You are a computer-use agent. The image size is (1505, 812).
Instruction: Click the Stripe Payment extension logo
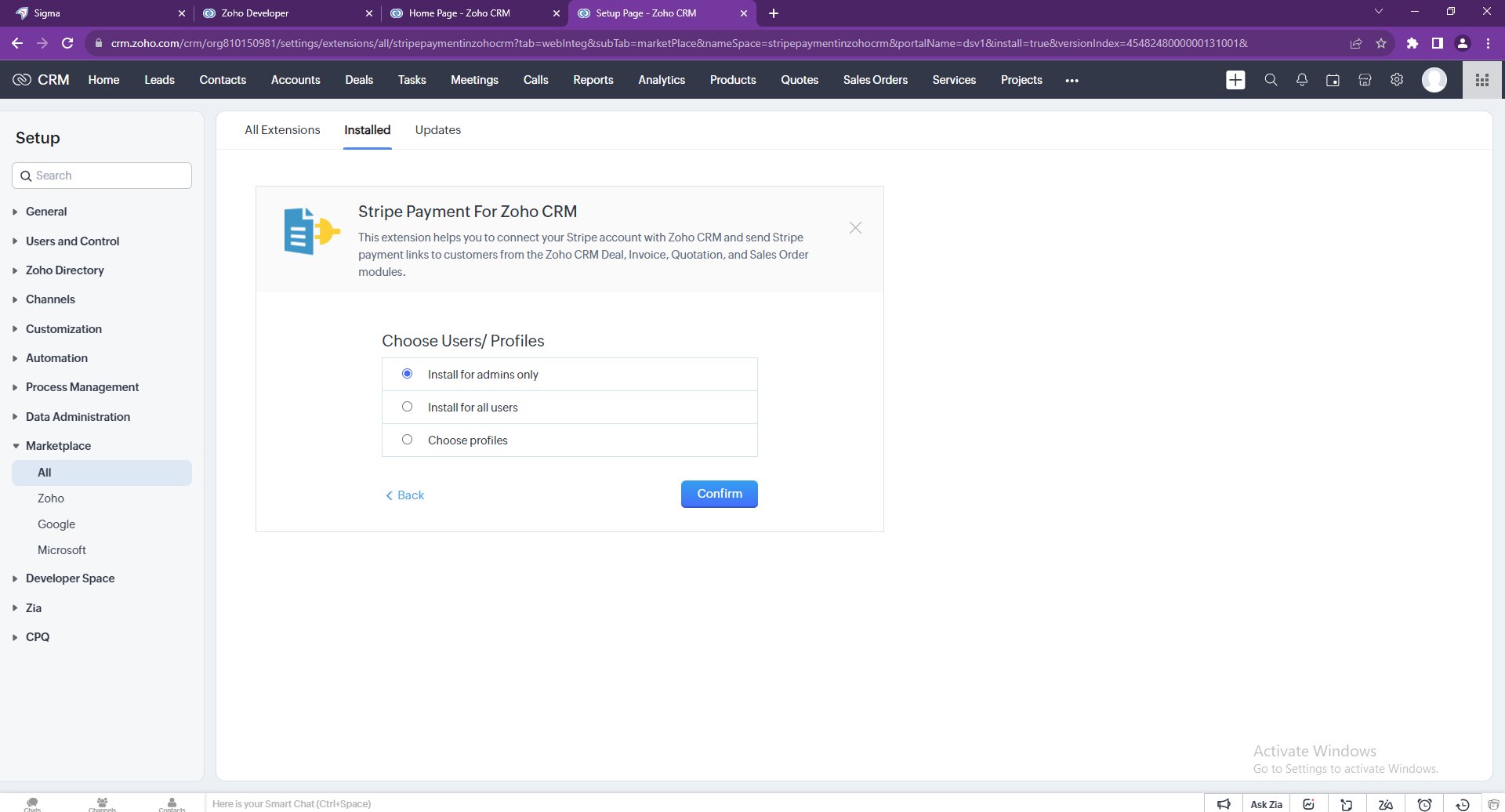click(x=311, y=231)
